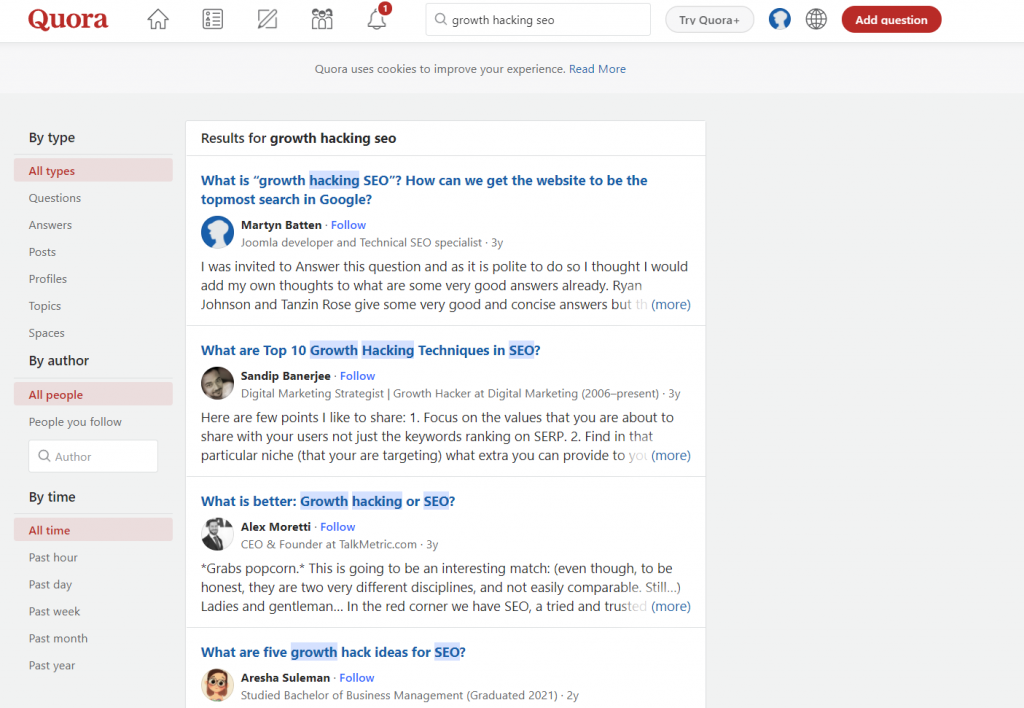Open 'five growth hack ideas for SEO' question

(x=333, y=652)
